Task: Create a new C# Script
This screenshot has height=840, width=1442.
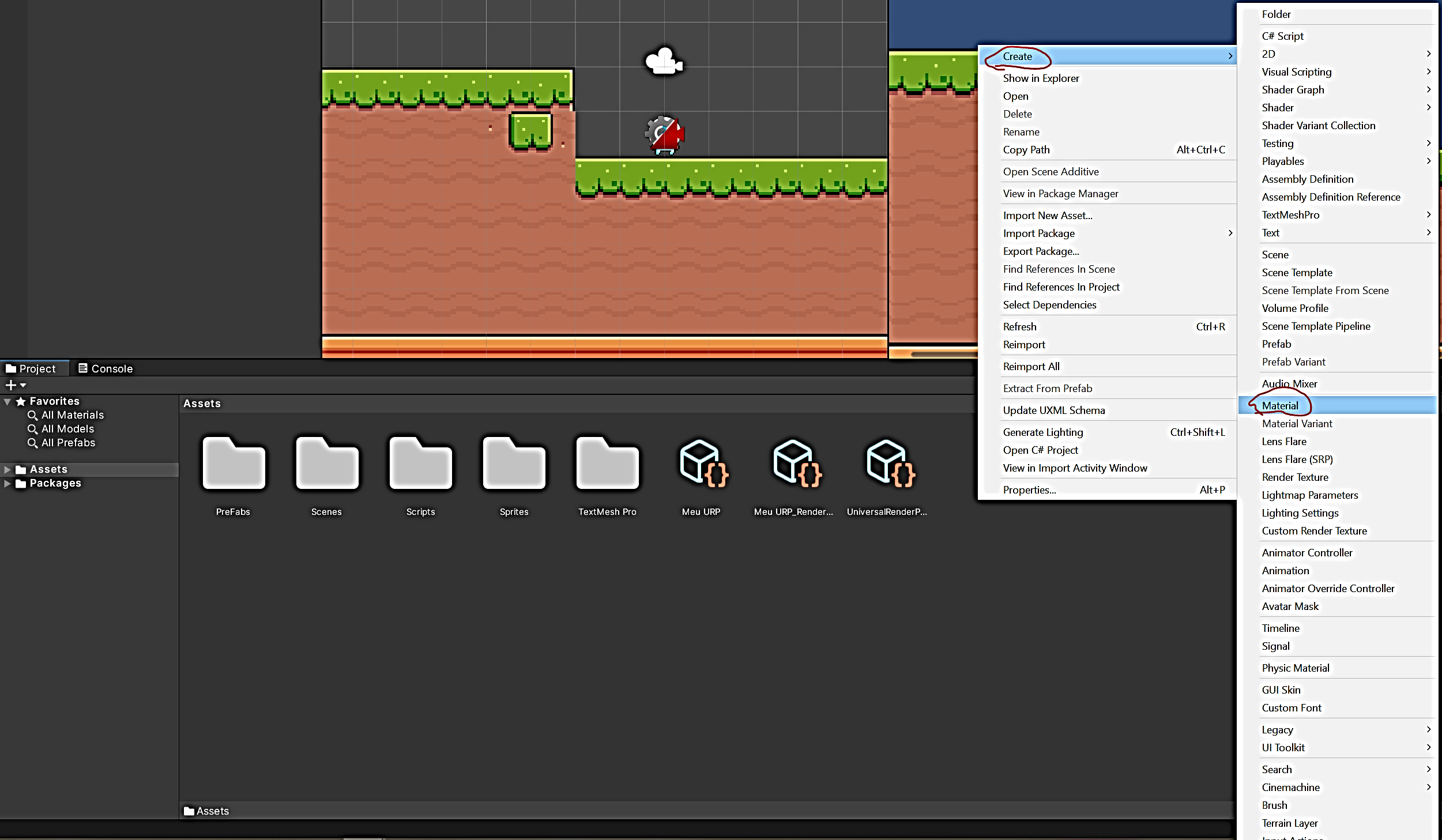Action: [1283, 35]
